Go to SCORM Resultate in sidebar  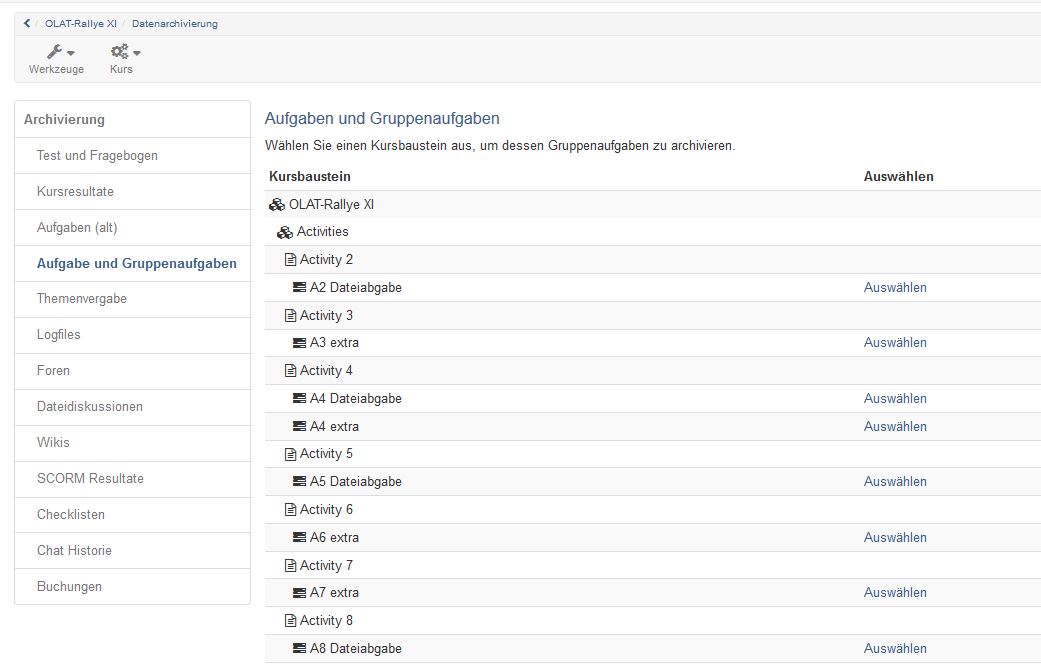pyautogui.click(x=90, y=478)
